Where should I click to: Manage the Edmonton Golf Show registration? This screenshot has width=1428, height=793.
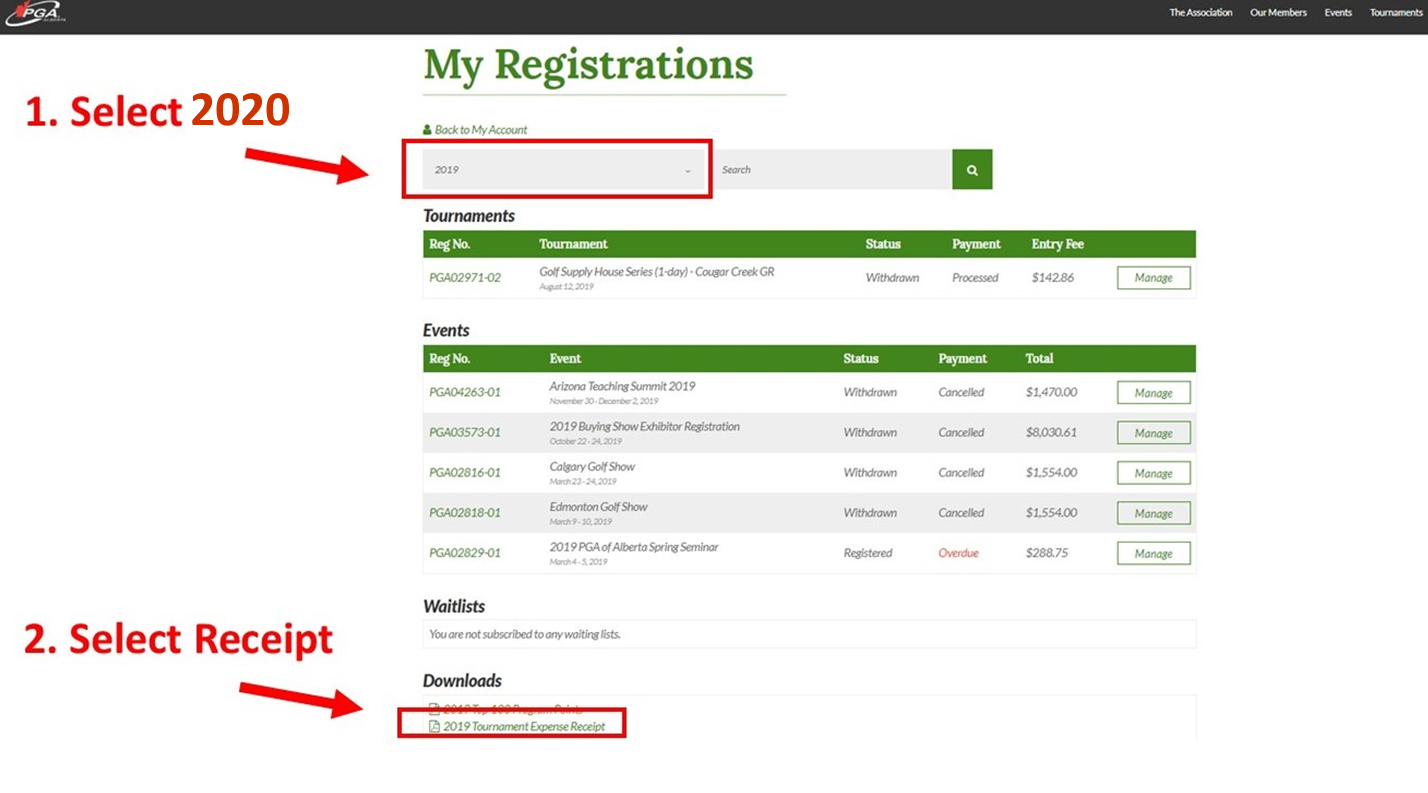[1153, 513]
